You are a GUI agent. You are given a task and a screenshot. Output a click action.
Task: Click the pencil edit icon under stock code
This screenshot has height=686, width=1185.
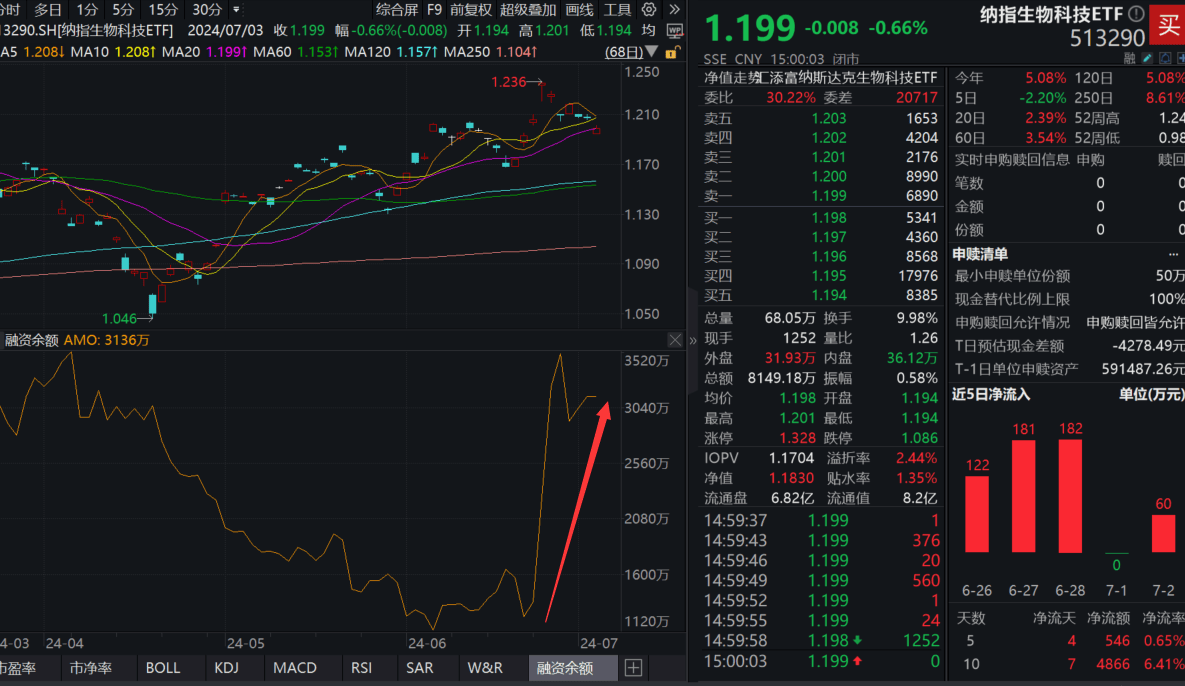[1147, 58]
